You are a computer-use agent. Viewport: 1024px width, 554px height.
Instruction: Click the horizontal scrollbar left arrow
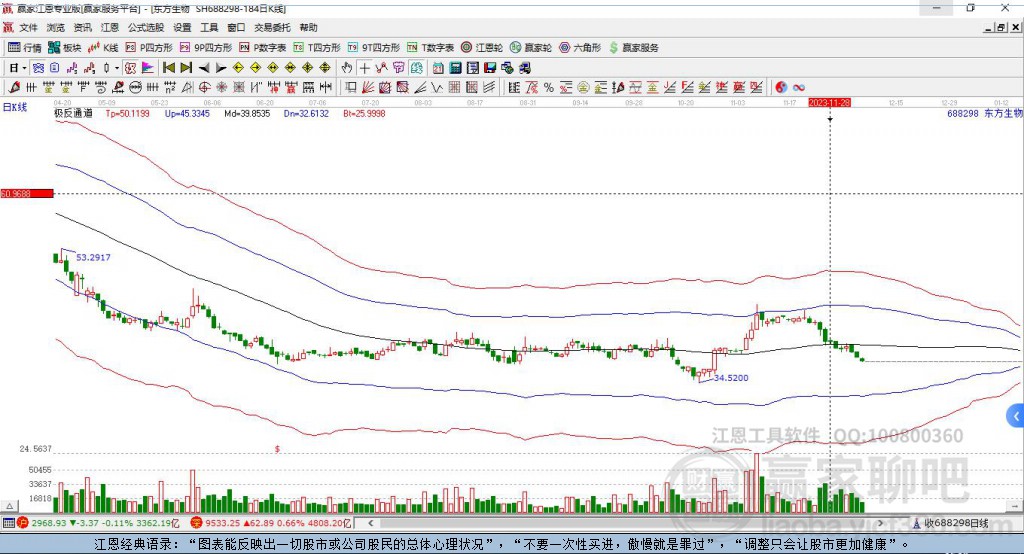(370, 523)
